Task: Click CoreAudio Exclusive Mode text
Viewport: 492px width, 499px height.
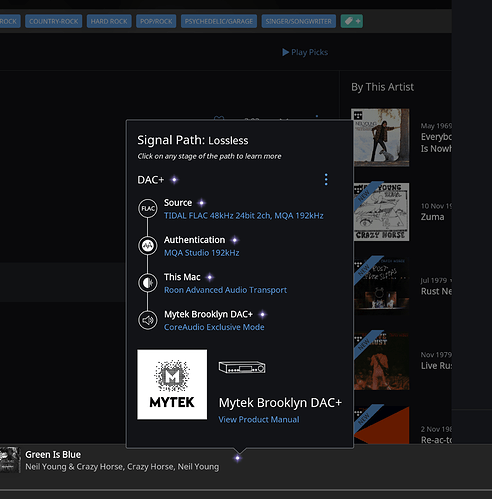Action: pos(214,327)
